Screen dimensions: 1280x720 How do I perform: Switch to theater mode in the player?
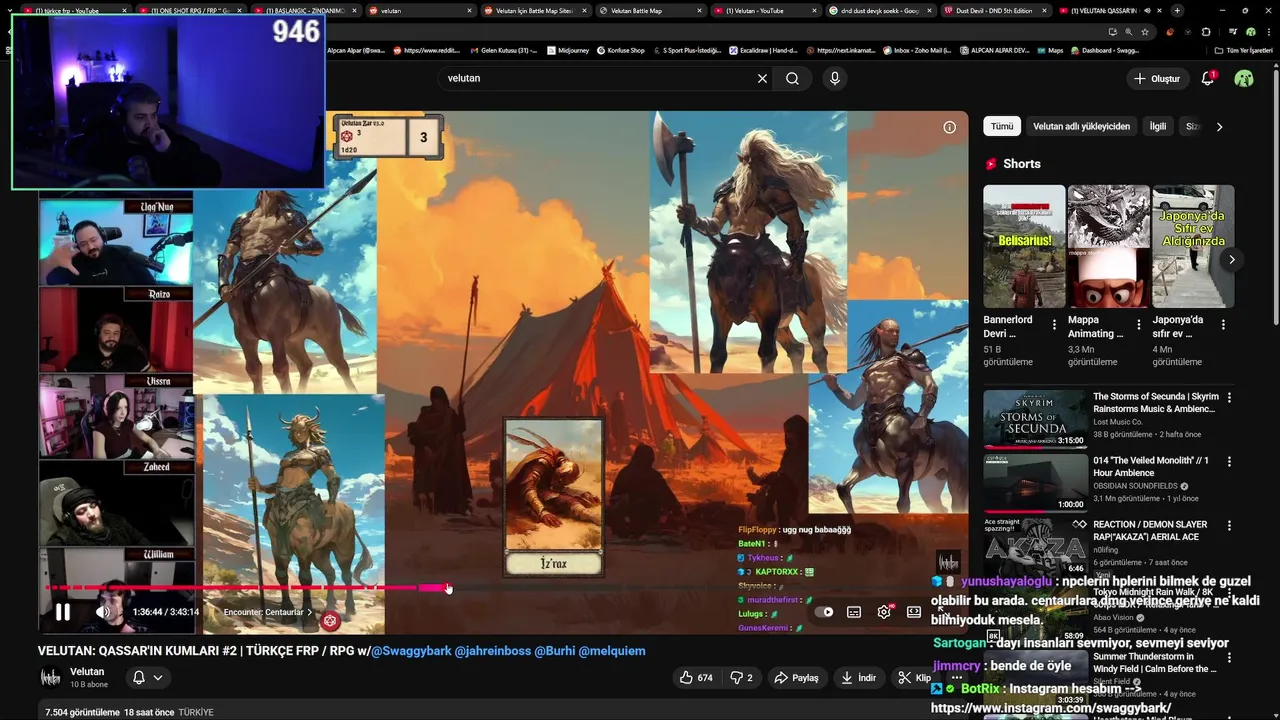pyautogui.click(x=914, y=612)
